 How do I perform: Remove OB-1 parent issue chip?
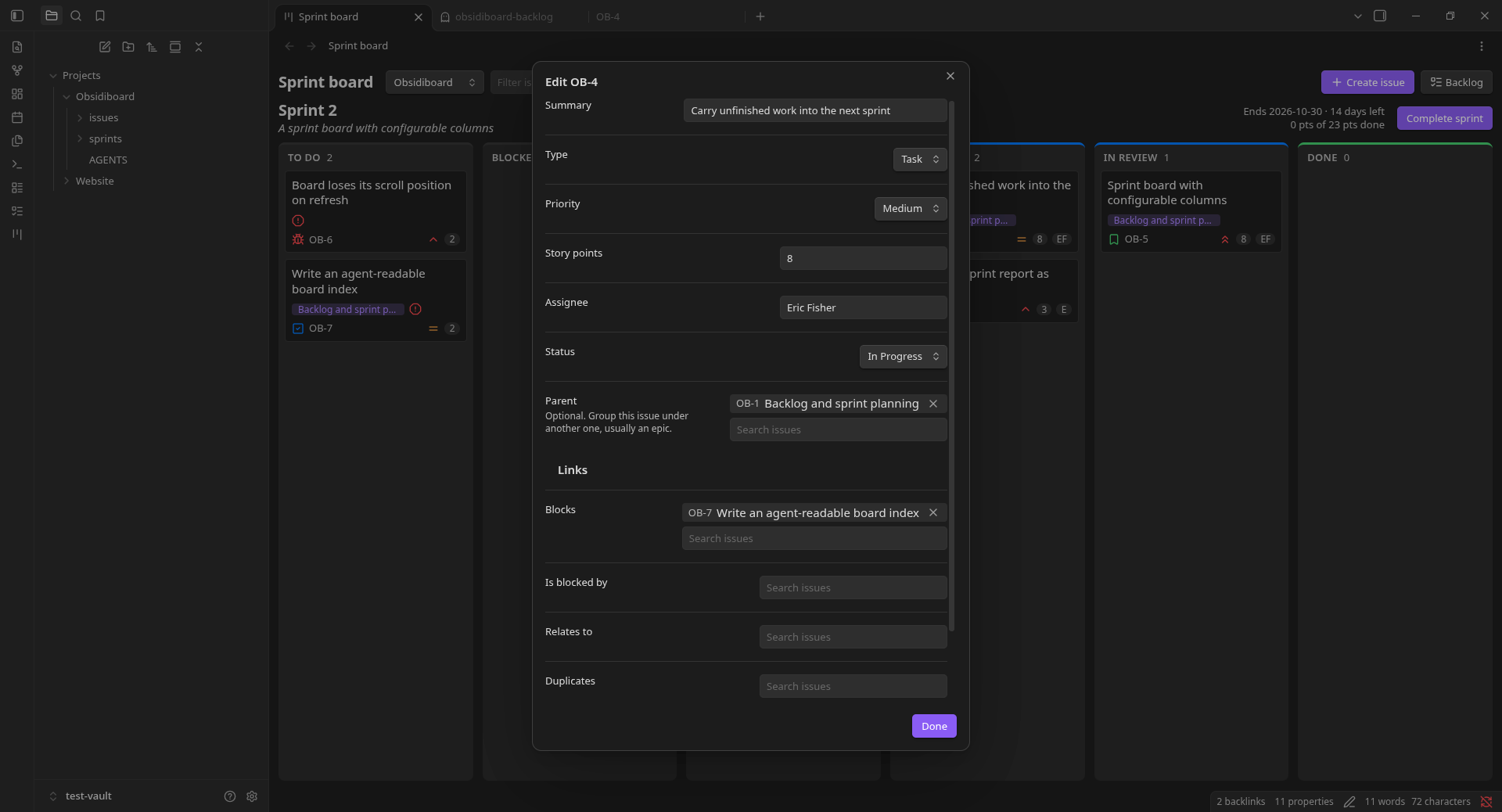(x=933, y=404)
